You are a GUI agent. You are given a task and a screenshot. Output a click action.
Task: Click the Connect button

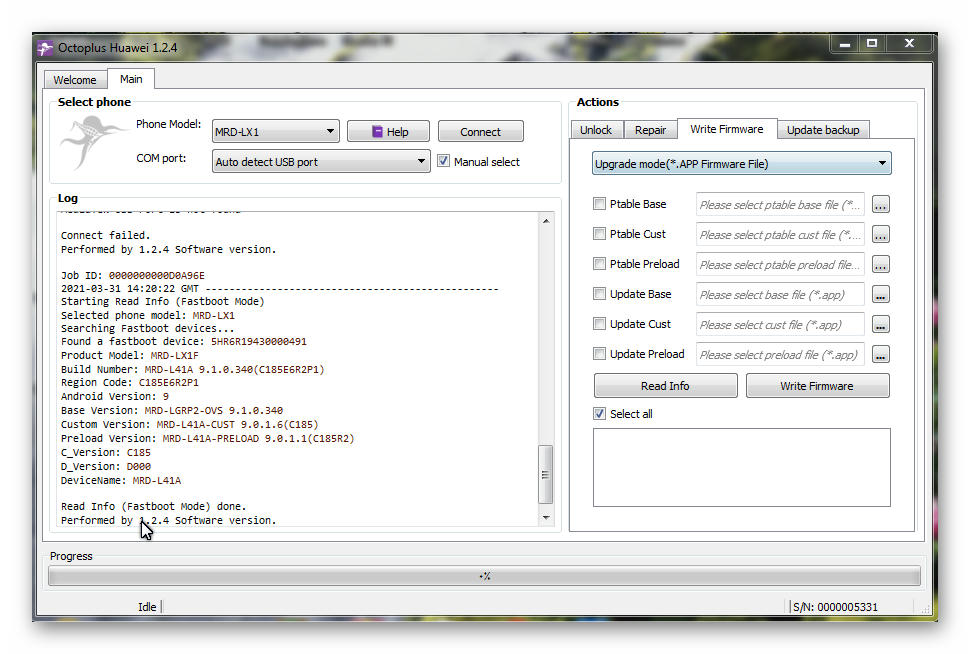481,132
